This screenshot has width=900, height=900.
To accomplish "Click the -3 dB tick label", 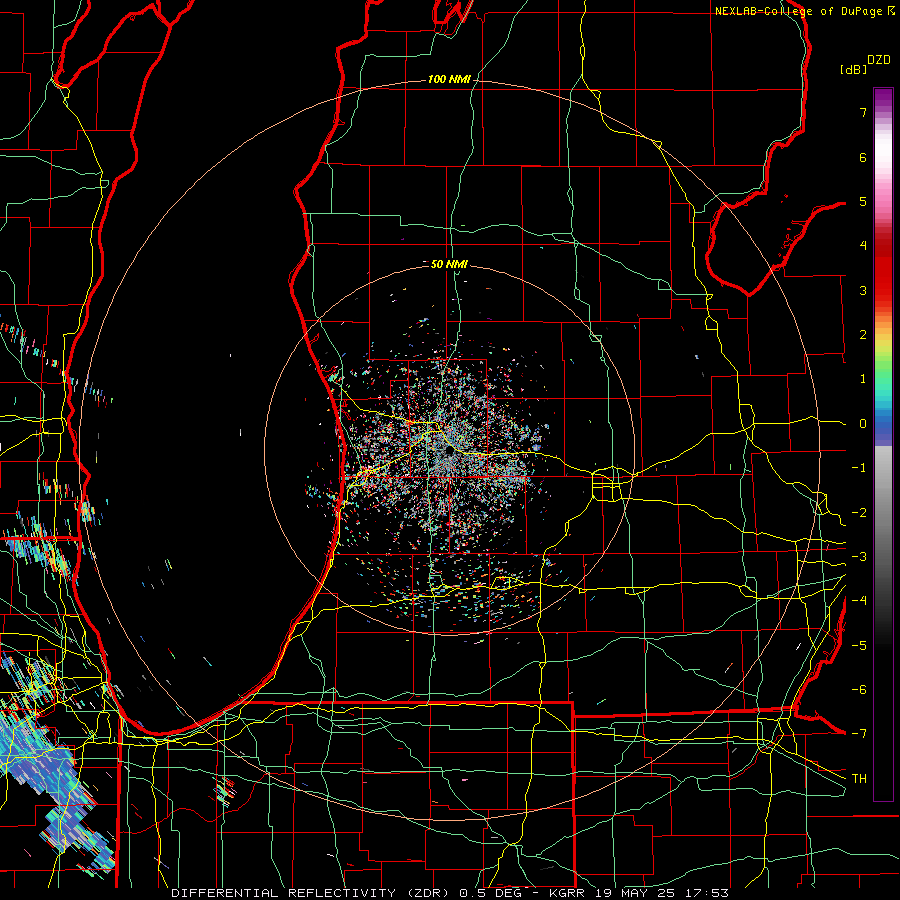I will [x=859, y=557].
